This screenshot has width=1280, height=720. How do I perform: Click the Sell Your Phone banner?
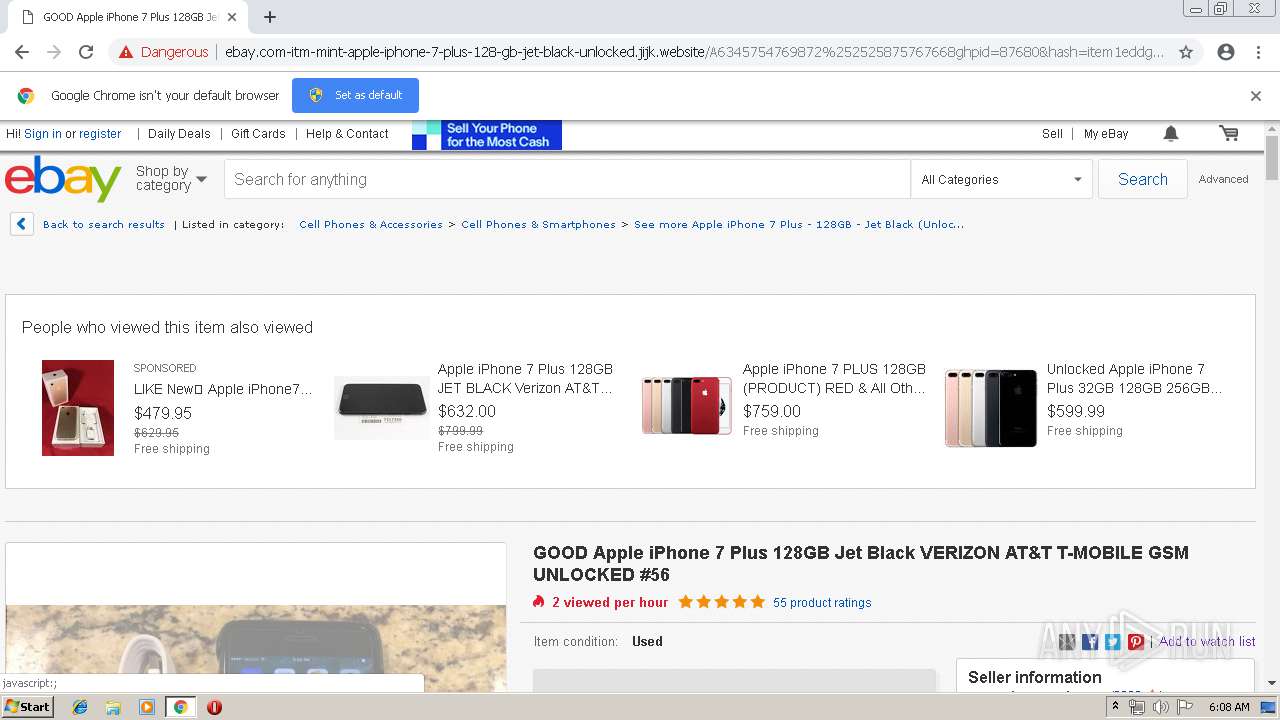[x=487, y=135]
